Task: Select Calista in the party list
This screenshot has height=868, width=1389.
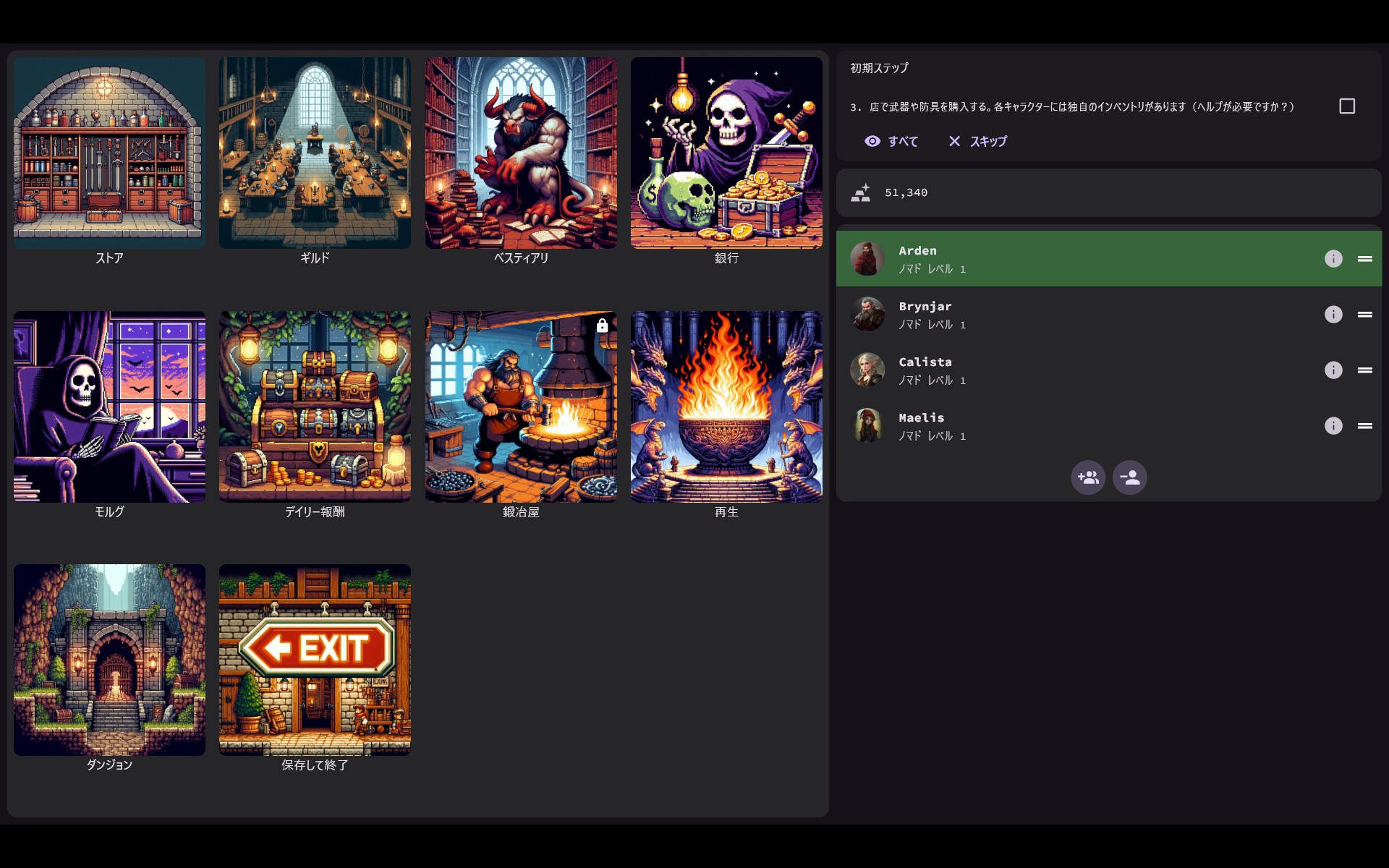Action: (x=1109, y=370)
